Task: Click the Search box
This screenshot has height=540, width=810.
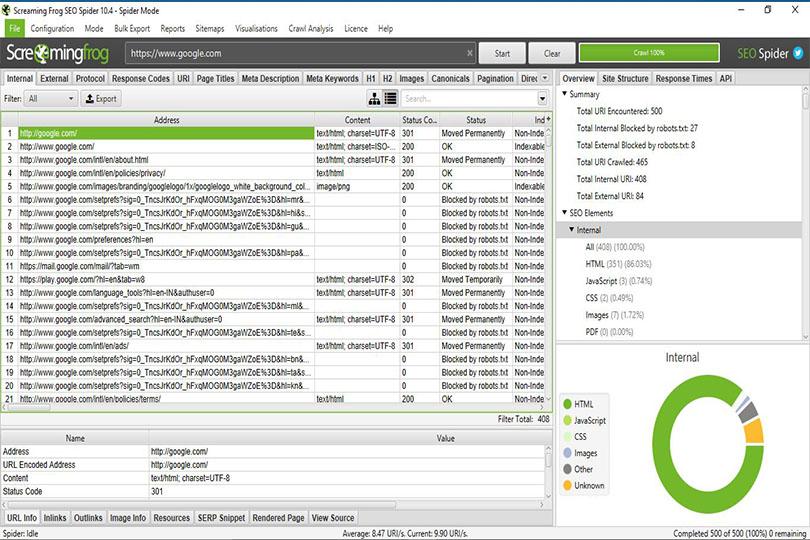Action: tap(469, 98)
